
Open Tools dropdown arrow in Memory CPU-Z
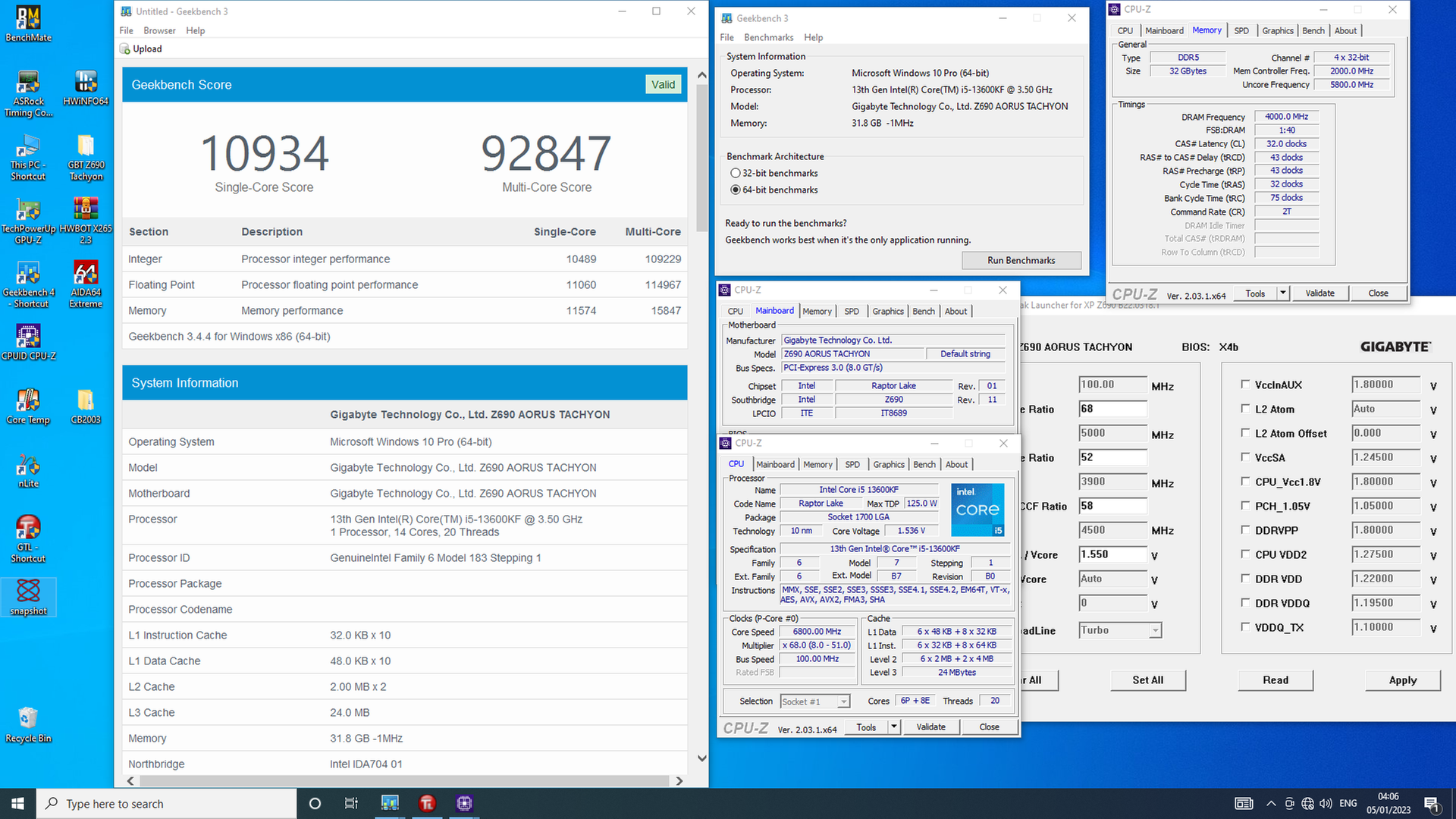click(1283, 293)
